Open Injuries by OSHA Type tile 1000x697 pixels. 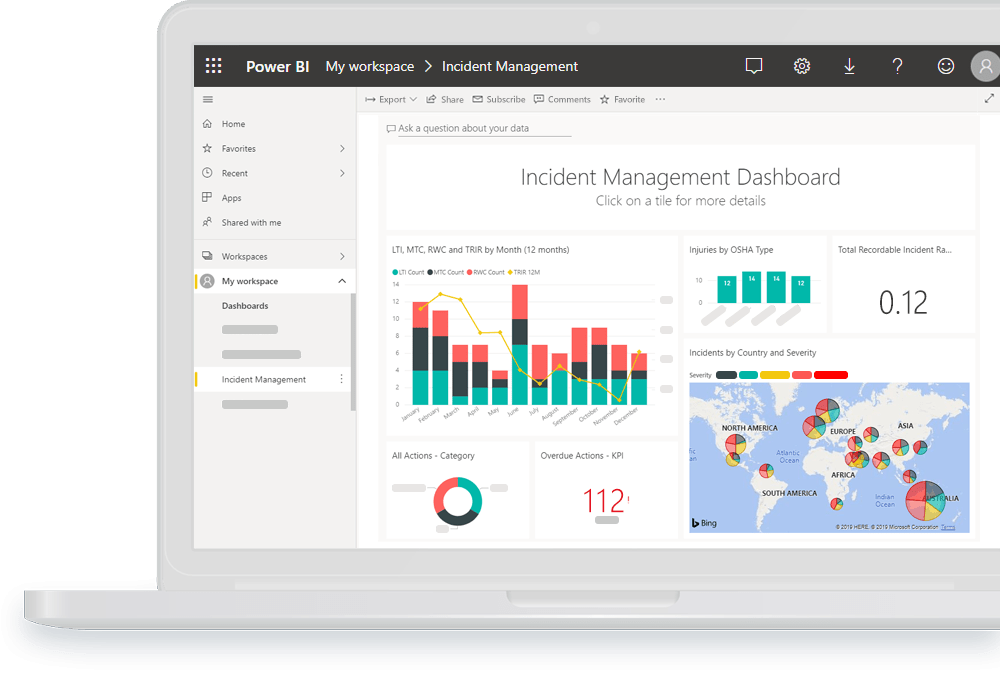pos(754,284)
